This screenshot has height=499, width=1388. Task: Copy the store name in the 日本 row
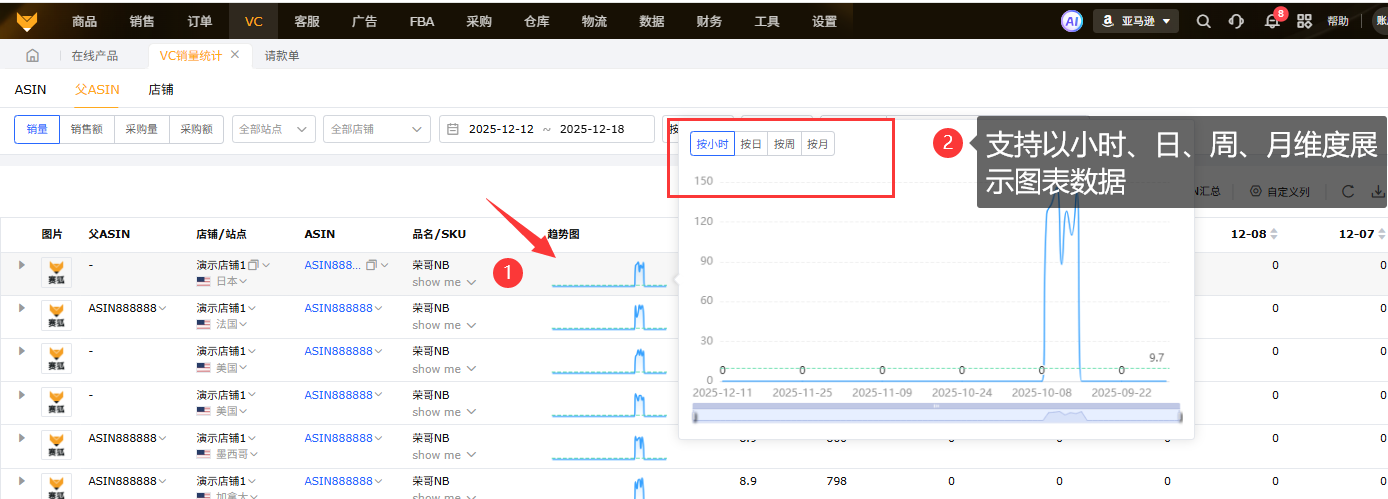(254, 265)
